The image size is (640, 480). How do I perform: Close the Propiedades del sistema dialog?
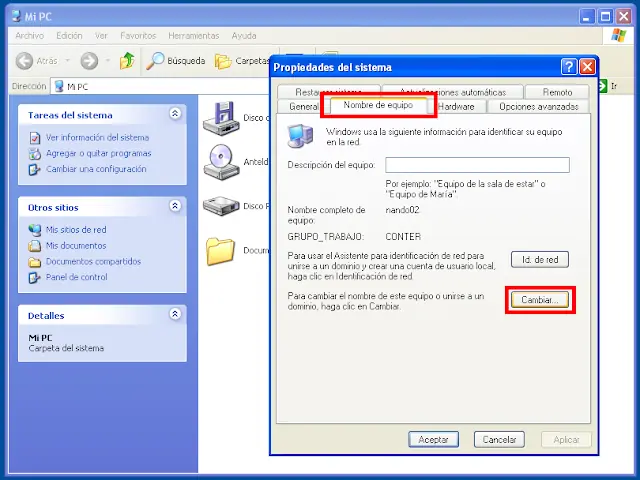(587, 67)
